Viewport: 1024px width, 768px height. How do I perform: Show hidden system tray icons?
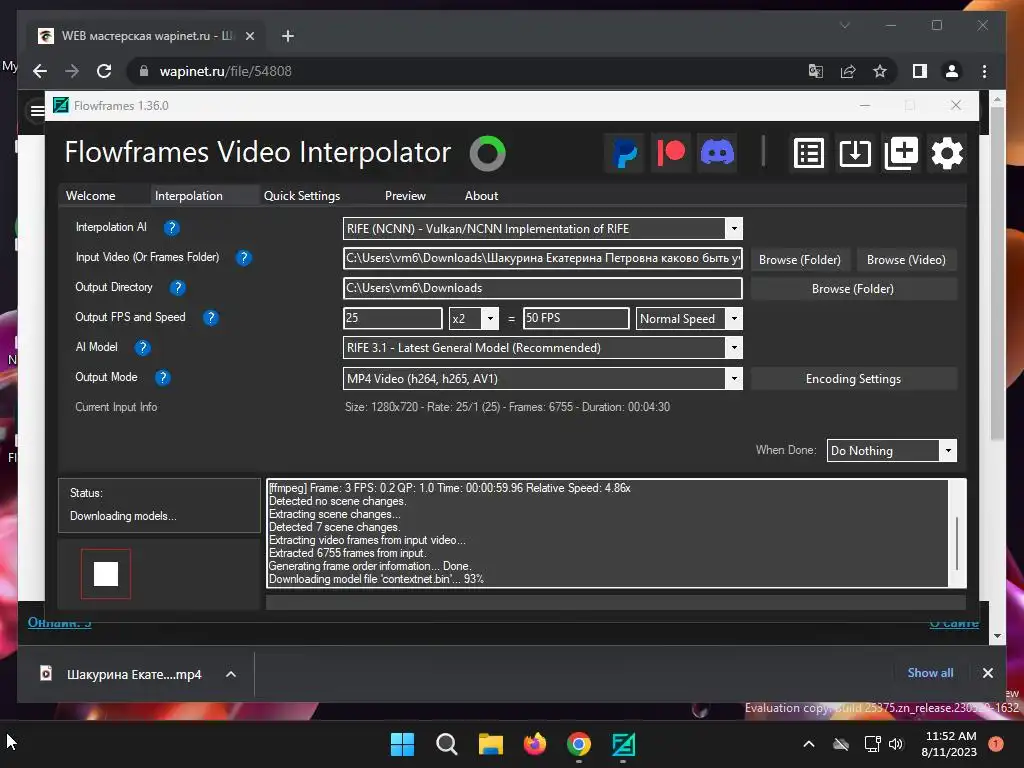pyautogui.click(x=808, y=744)
